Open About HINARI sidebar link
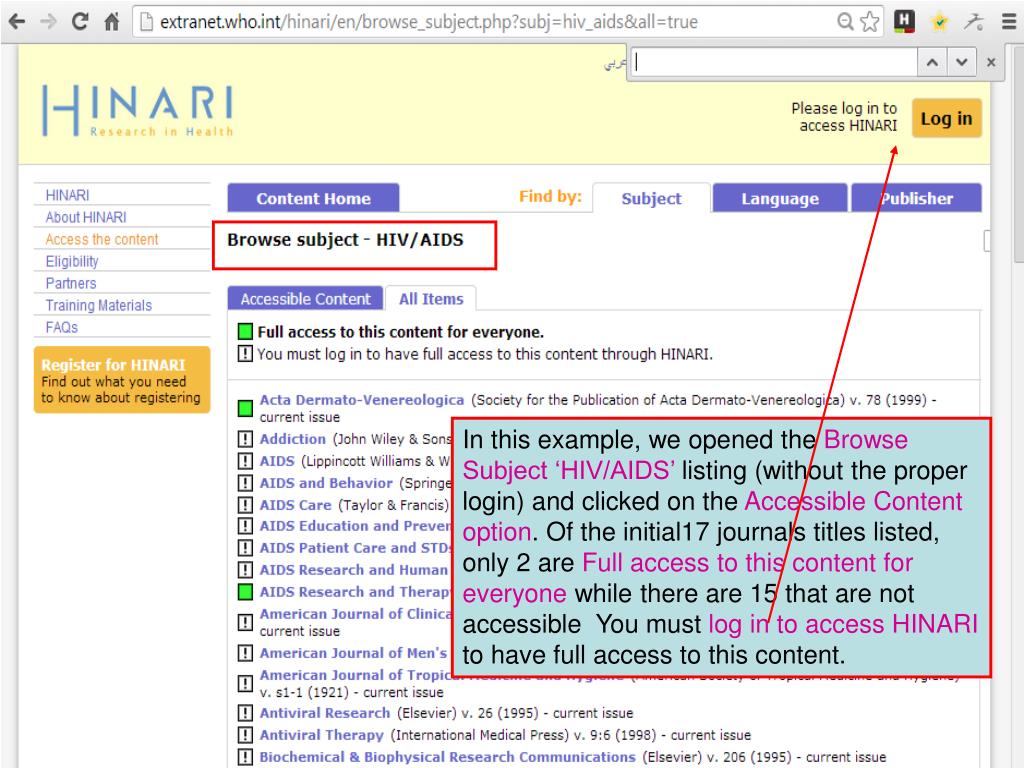The image size is (1024, 768). (86, 217)
